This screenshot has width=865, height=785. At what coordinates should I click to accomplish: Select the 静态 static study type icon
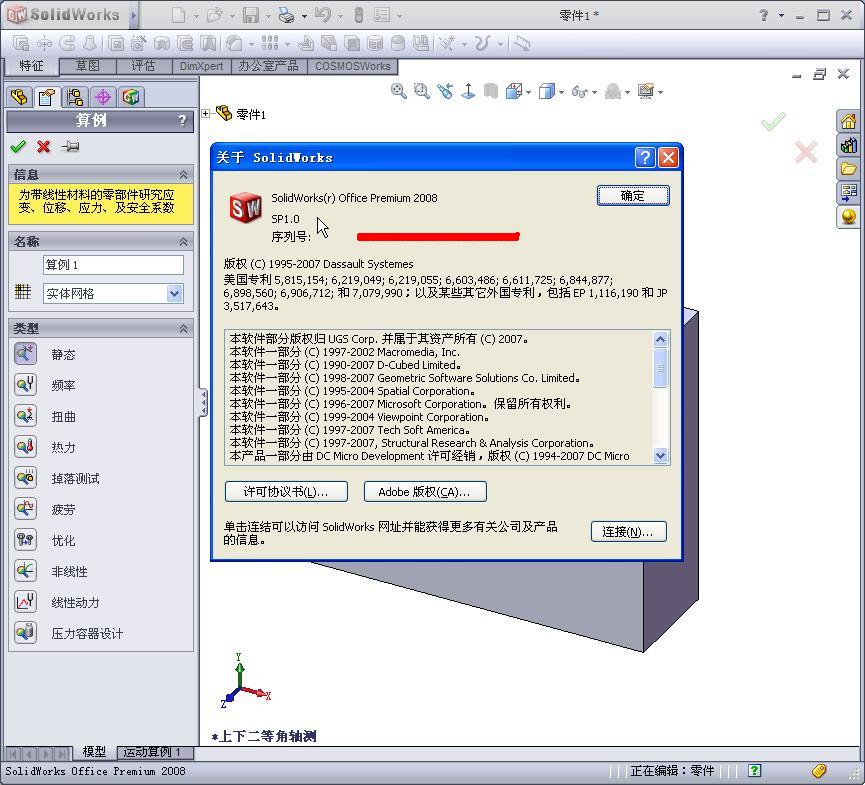coord(25,354)
